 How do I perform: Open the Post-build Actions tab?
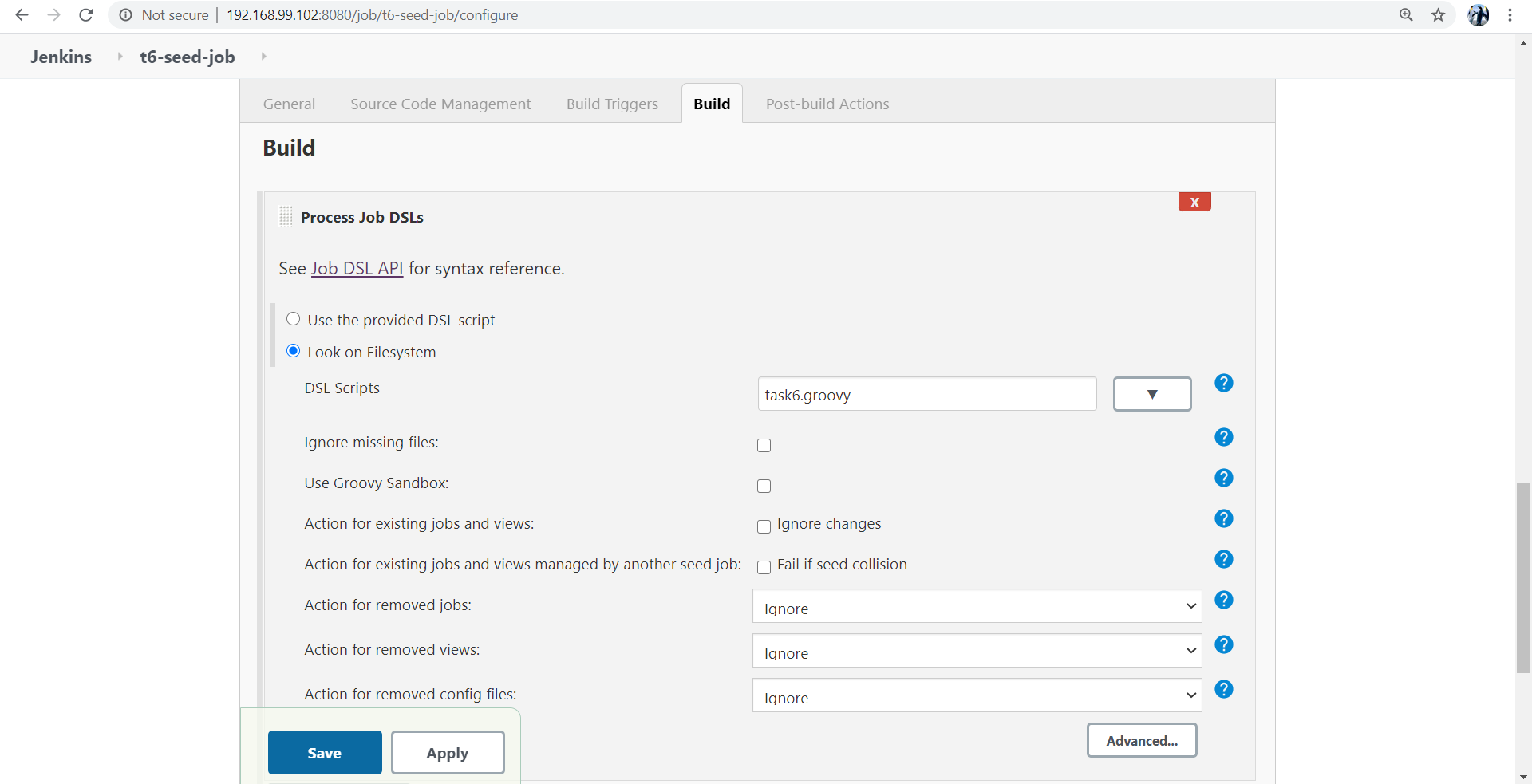[827, 103]
